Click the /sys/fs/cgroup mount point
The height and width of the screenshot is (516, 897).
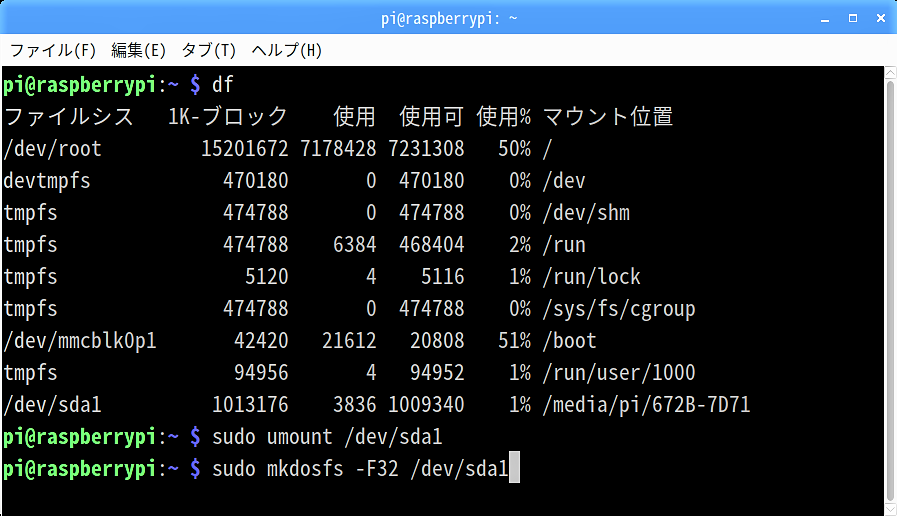(x=618, y=309)
